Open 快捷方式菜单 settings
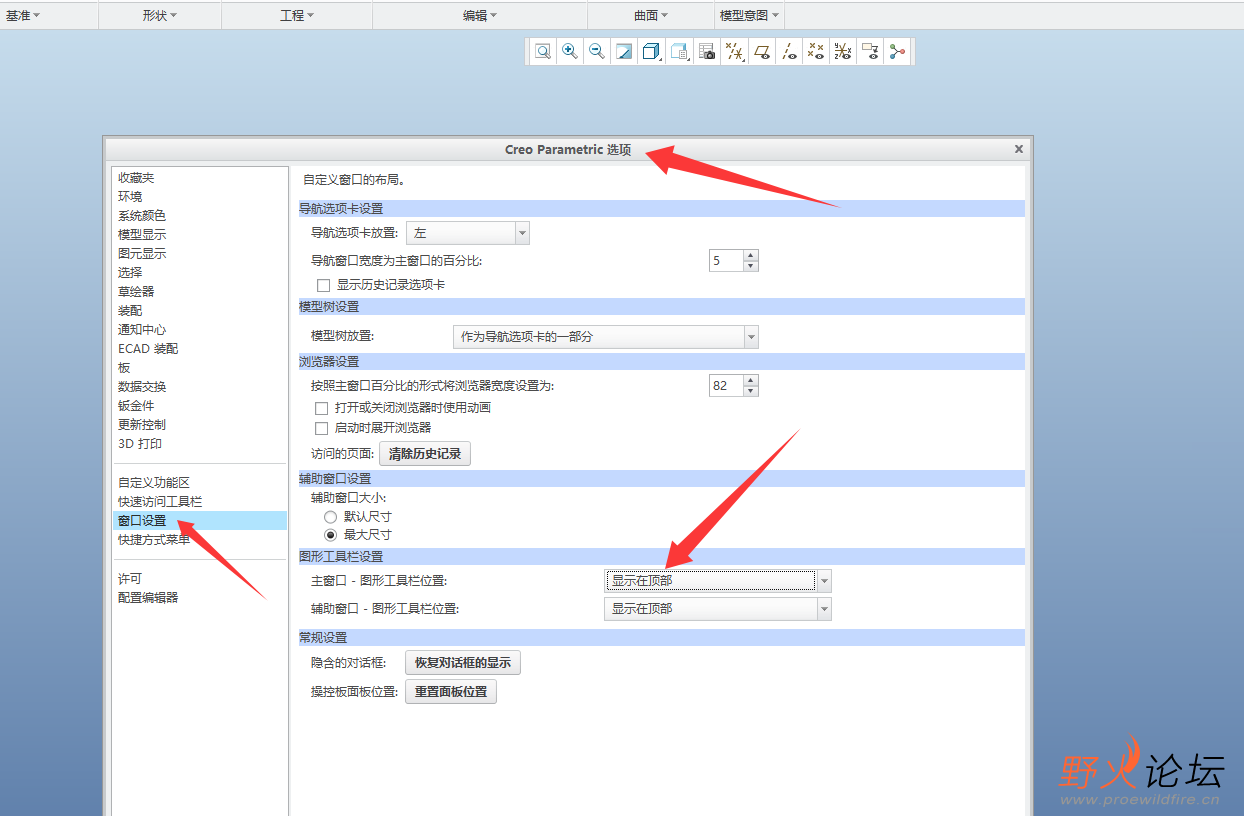The height and width of the screenshot is (816, 1244). click(x=154, y=540)
